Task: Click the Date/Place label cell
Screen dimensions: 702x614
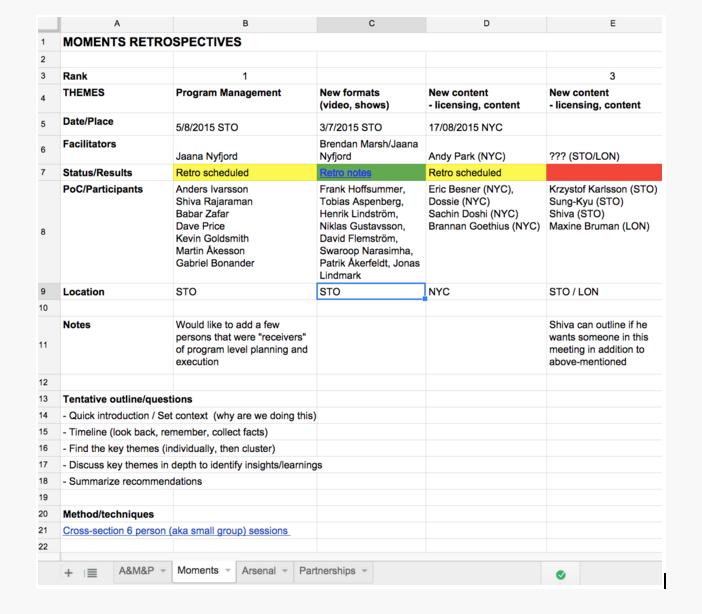Action: [x=117, y=124]
